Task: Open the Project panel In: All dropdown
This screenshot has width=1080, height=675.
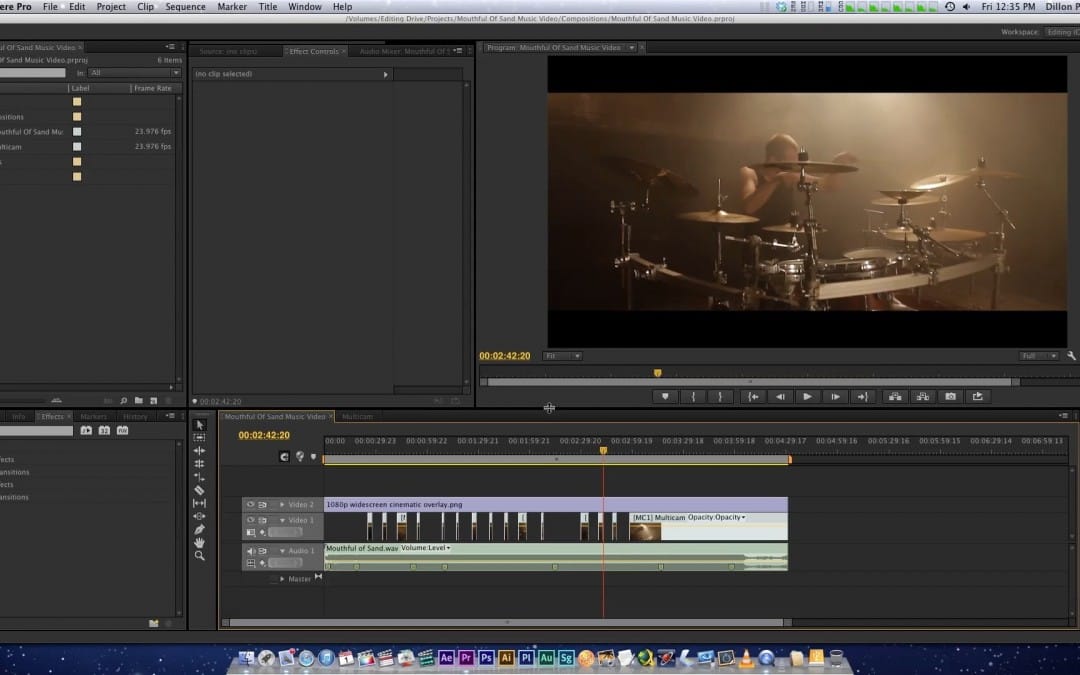Action: pyautogui.click(x=134, y=72)
